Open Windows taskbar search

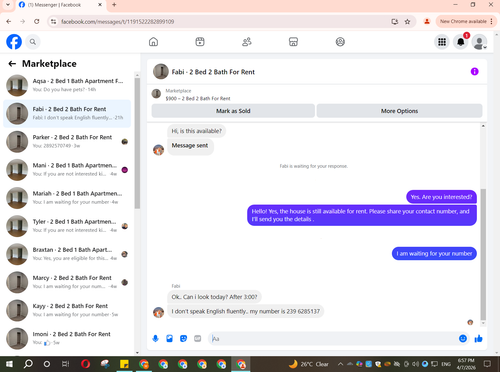(x=28, y=364)
